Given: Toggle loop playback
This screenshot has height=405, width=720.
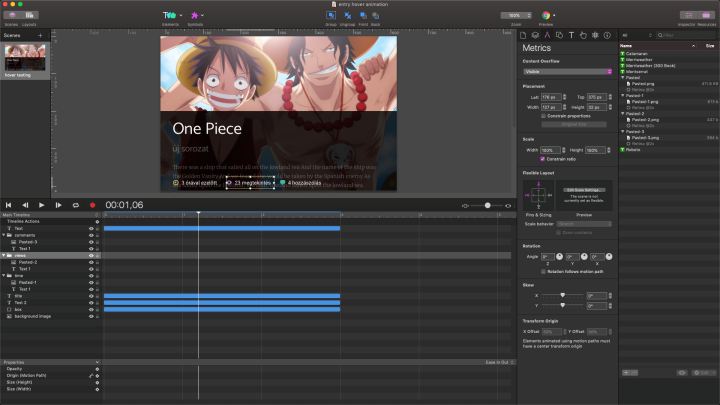Looking at the screenshot, I should click(75, 205).
